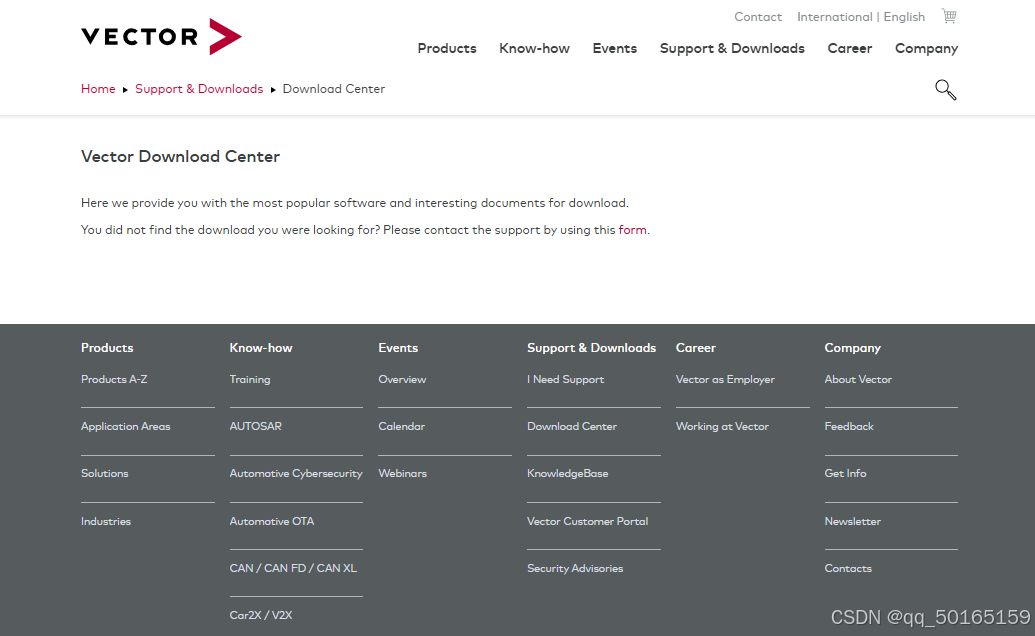The height and width of the screenshot is (636, 1035).
Task: Open Vector Customer Portal link
Action: tap(587, 521)
